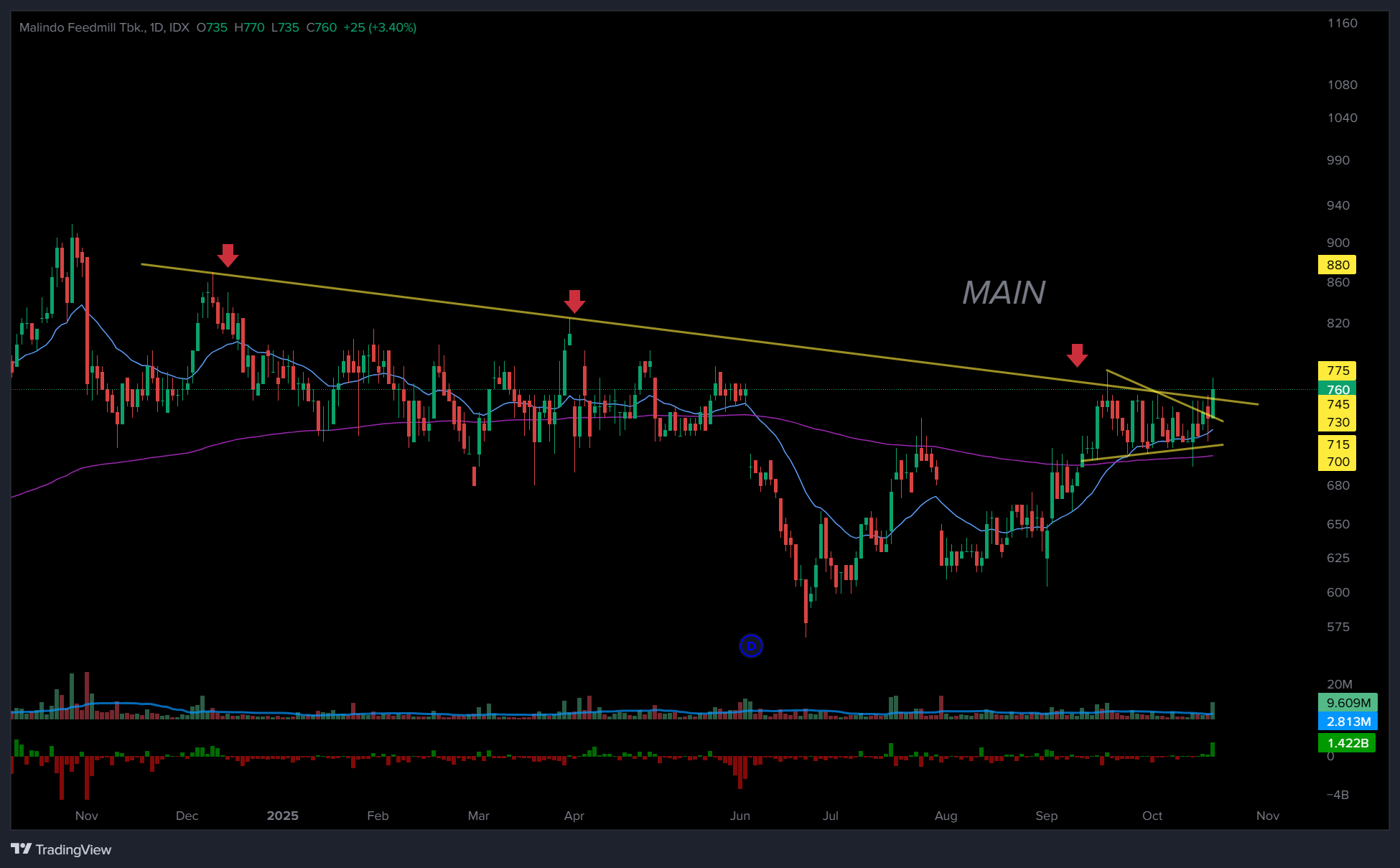
Task: Click the Oct label on time axis
Action: (1152, 816)
